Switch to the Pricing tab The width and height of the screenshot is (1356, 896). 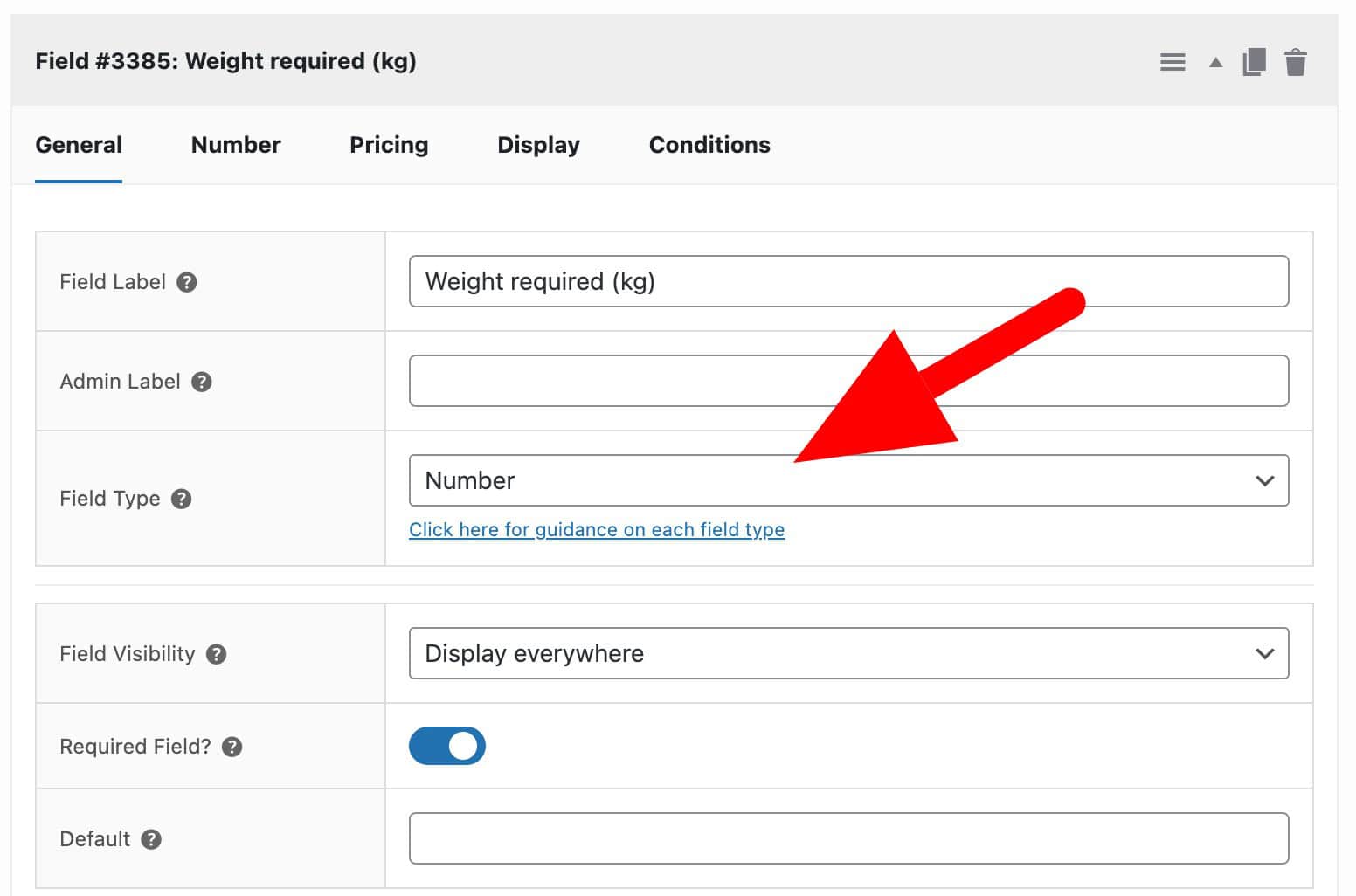click(x=389, y=144)
